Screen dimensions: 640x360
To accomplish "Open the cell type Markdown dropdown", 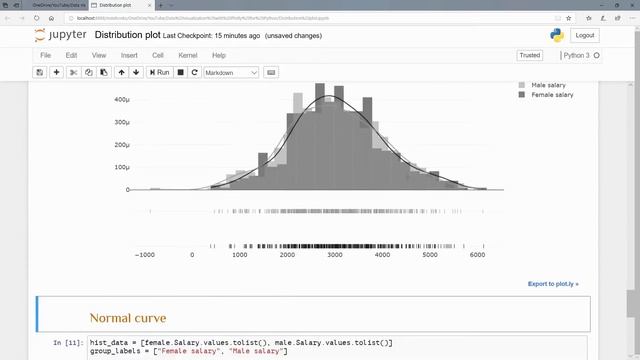I will tap(231, 73).
